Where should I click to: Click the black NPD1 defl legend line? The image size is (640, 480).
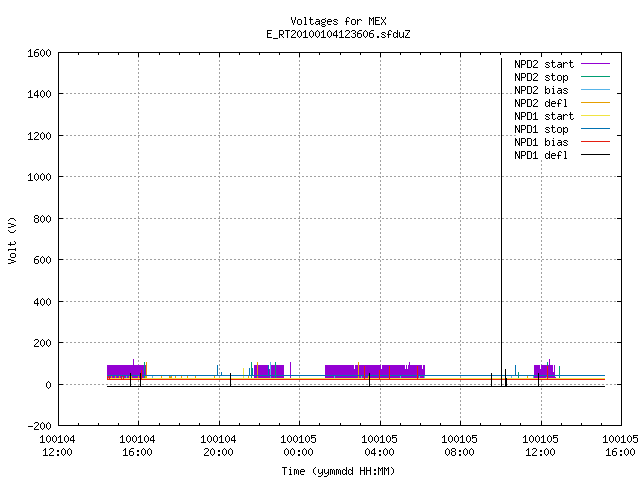[595, 155]
